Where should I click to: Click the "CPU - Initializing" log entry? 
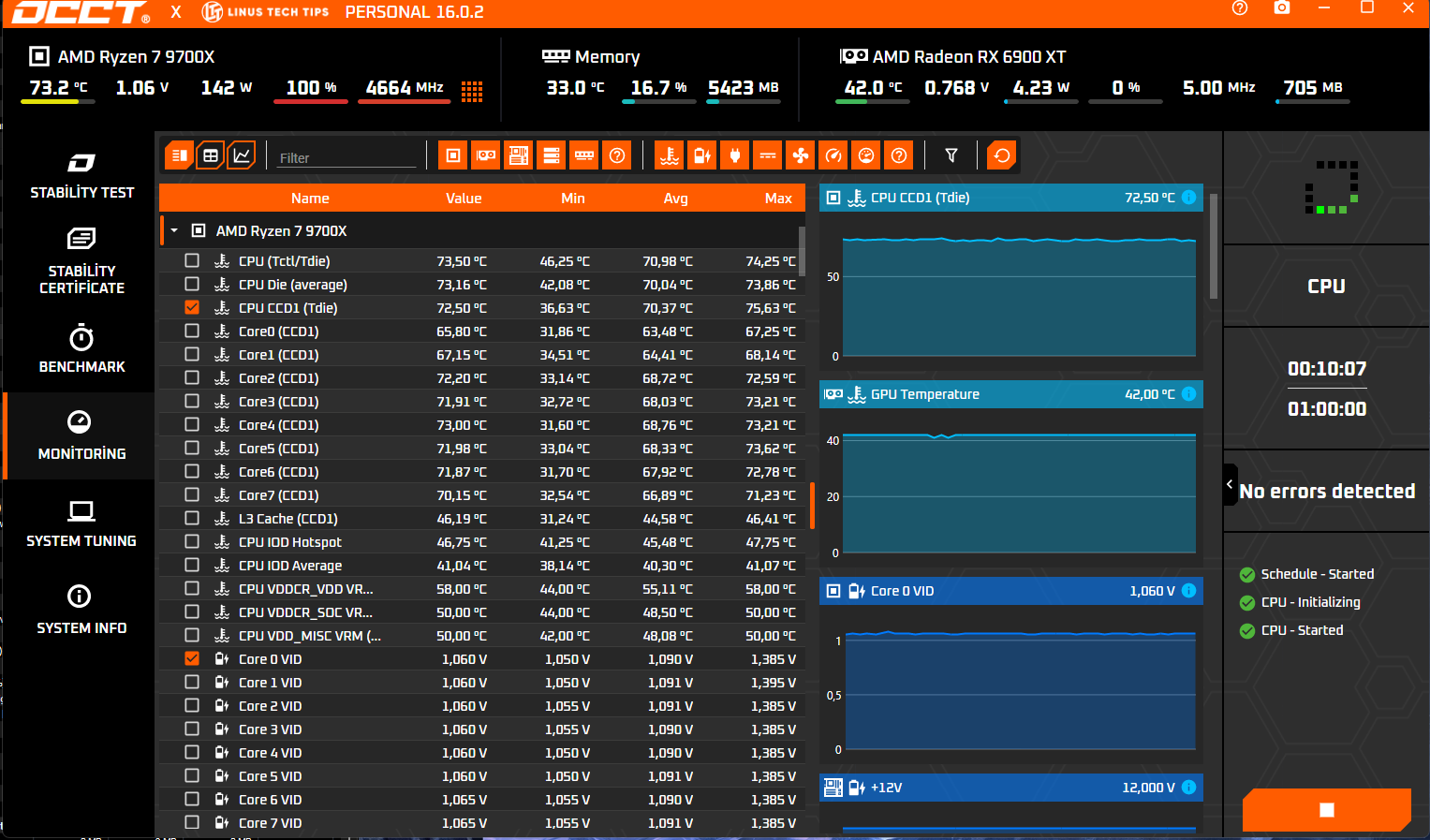pos(1310,602)
